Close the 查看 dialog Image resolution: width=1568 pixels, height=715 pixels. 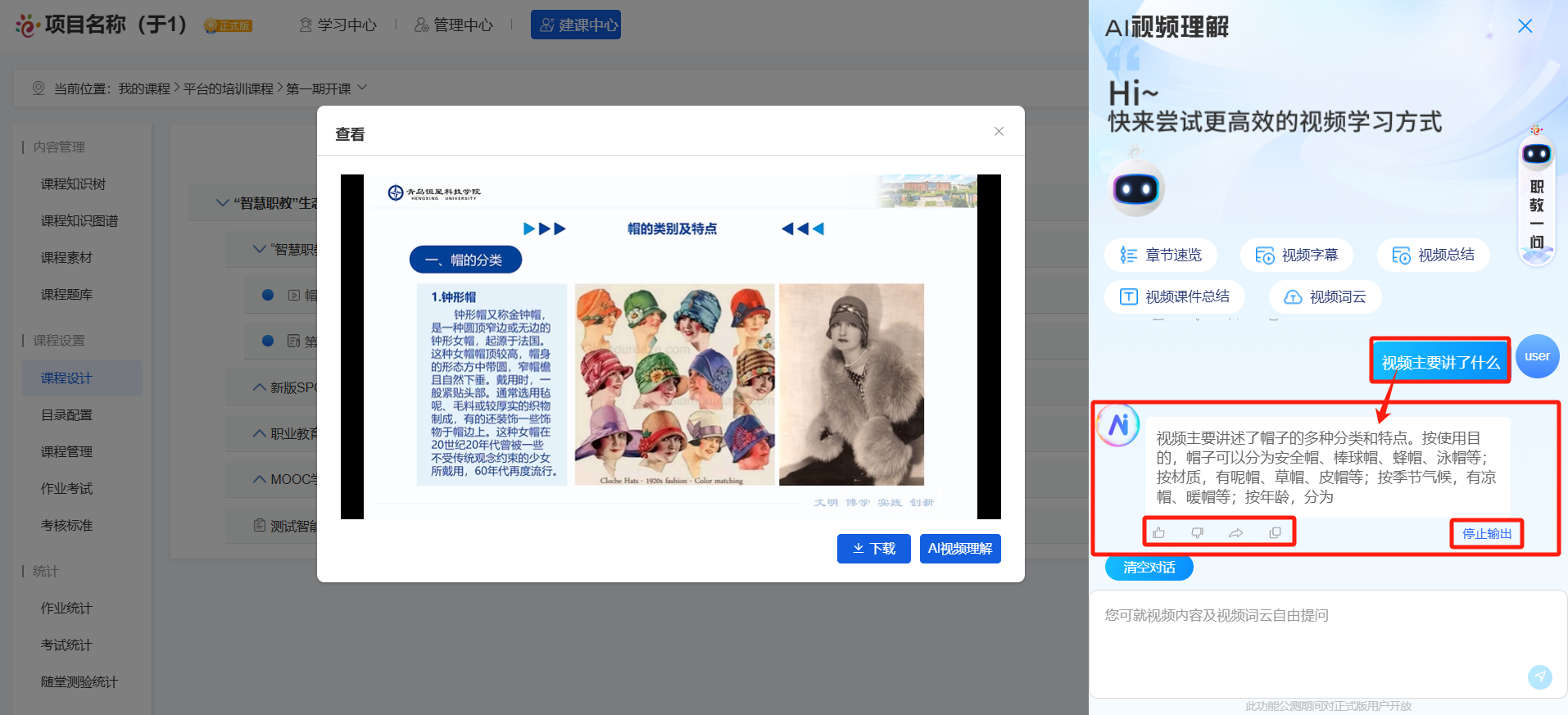[x=999, y=131]
